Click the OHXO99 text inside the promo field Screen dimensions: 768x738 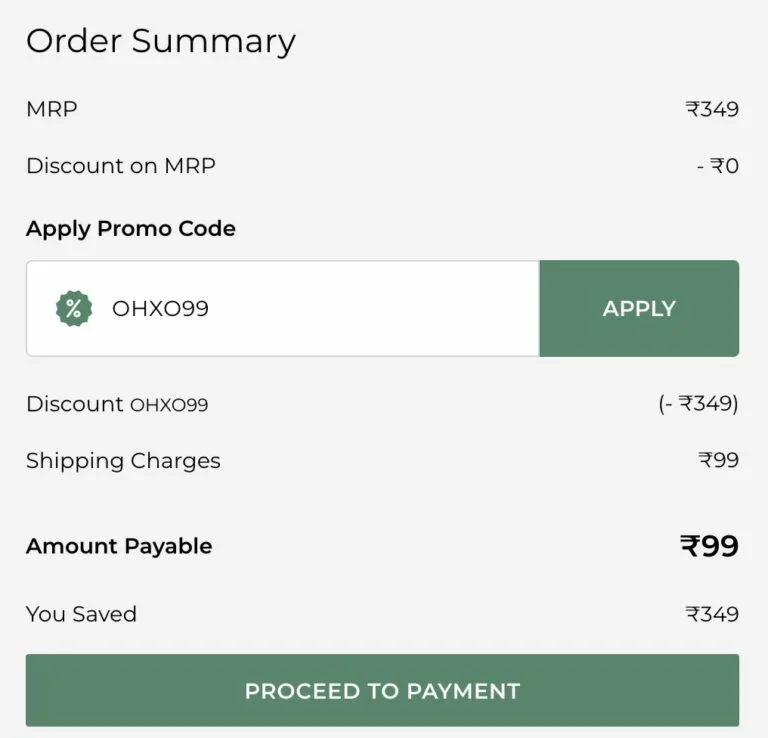pos(160,309)
